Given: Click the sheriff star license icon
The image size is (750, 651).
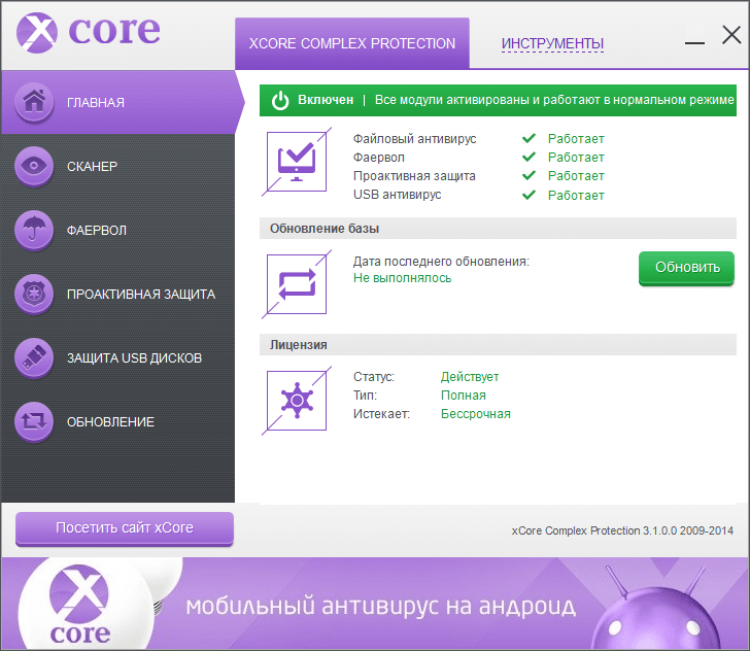Looking at the screenshot, I should coord(297,401).
